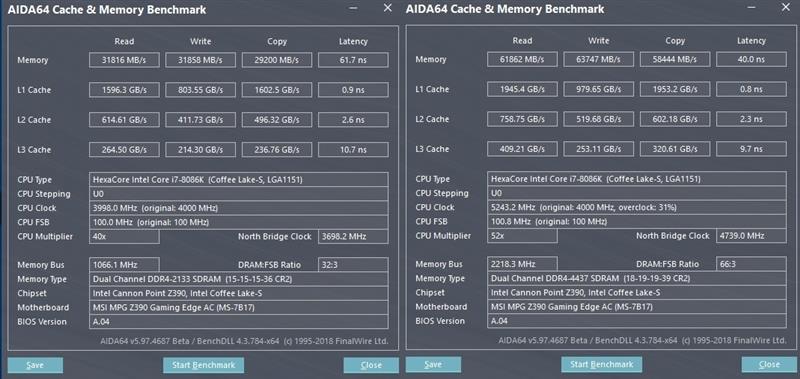
Task: Click Close button in left AIDA64 window
Action: point(371,365)
